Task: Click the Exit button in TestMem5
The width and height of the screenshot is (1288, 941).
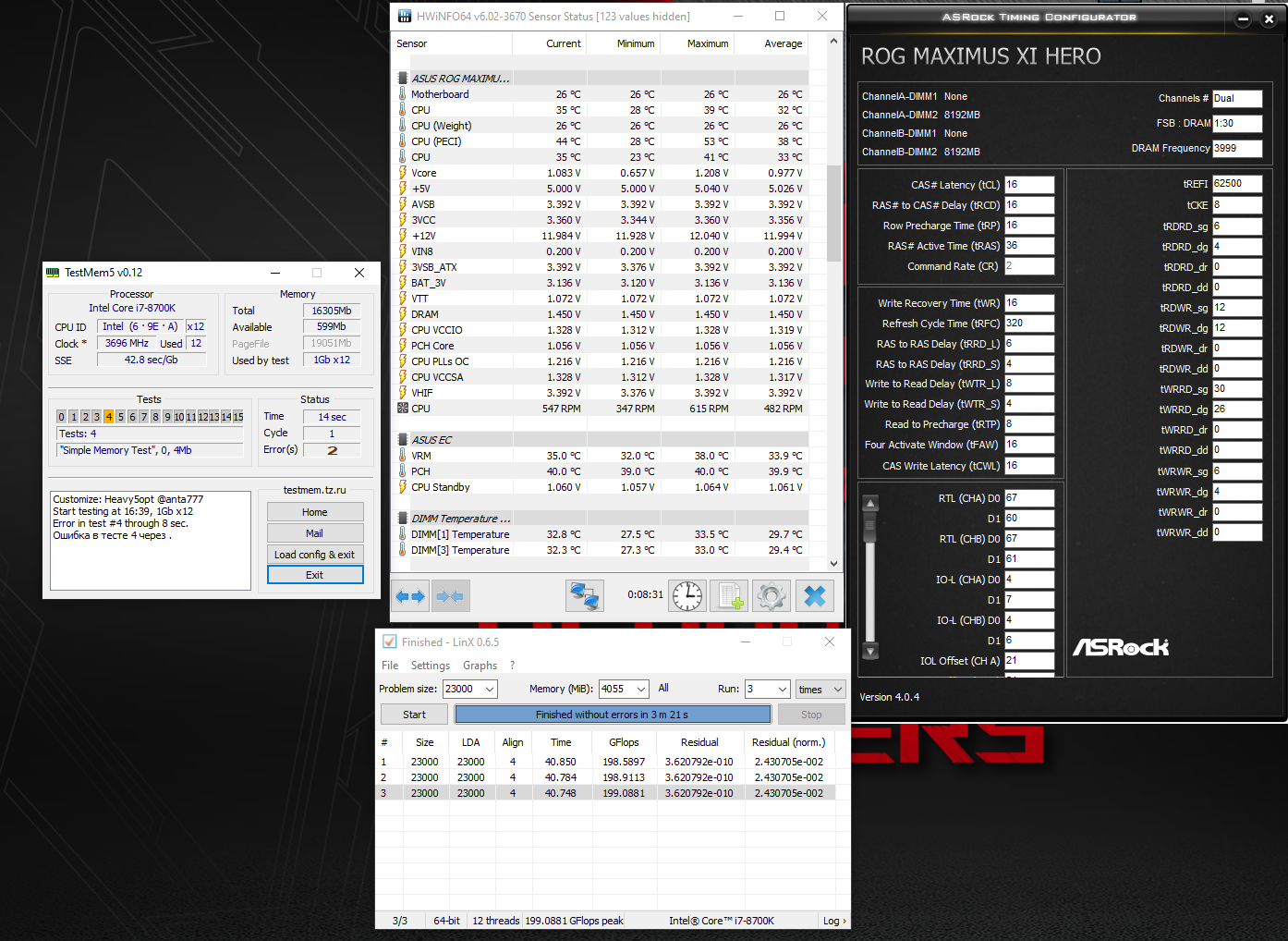Action: 315,575
